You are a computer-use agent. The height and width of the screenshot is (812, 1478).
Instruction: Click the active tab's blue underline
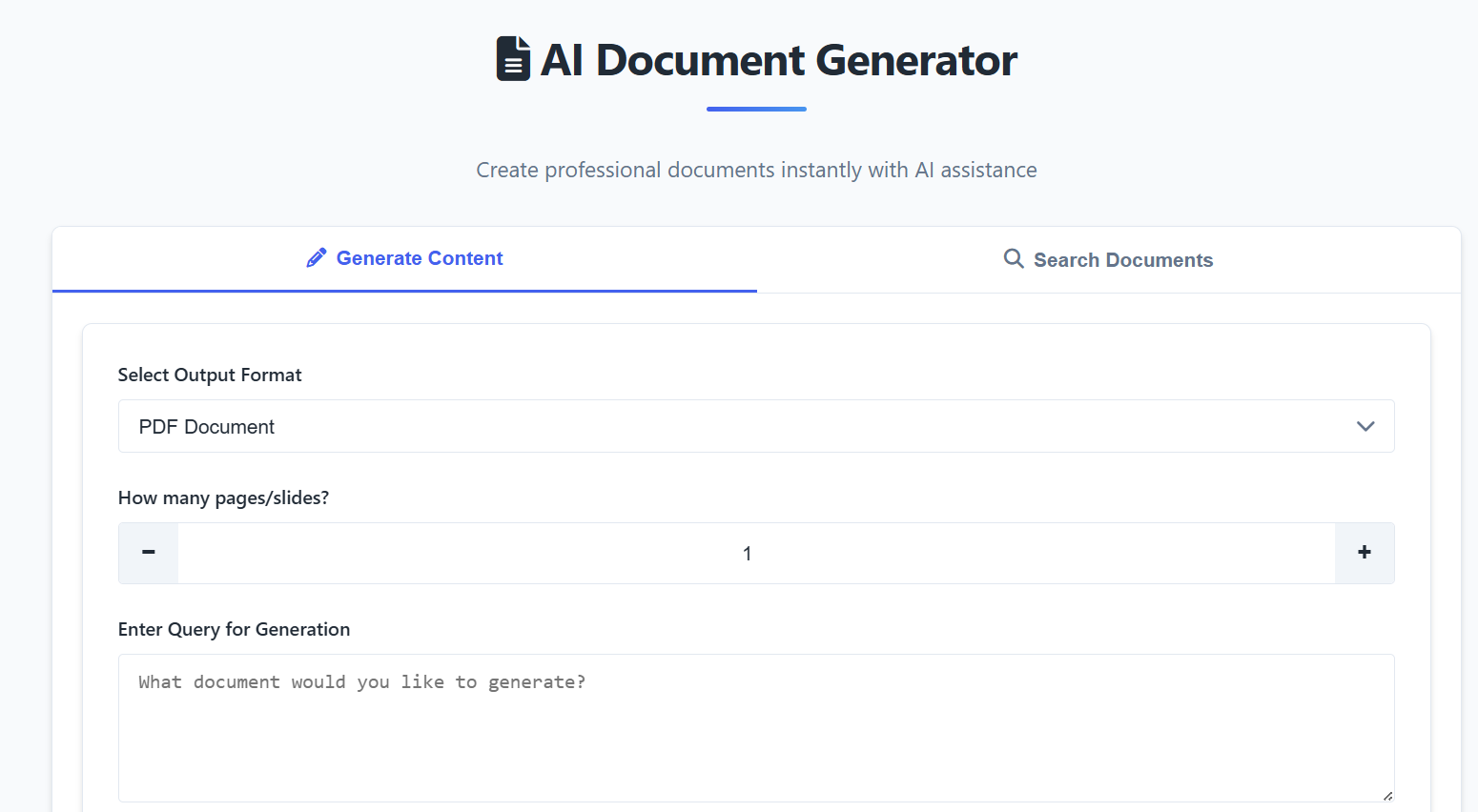click(405, 291)
